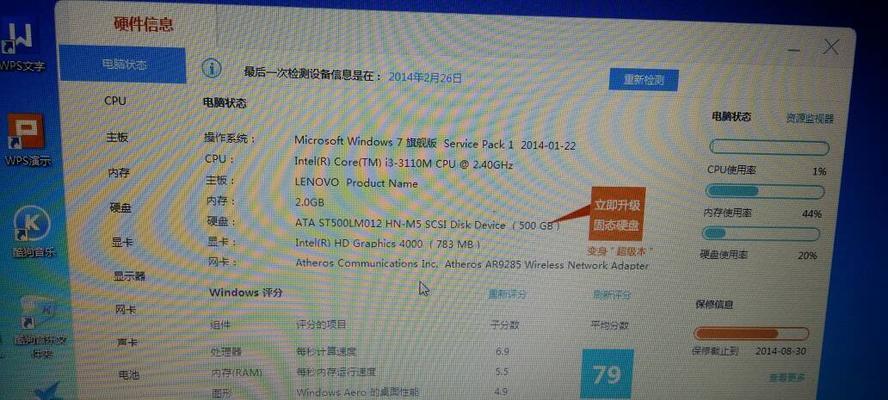Image resolution: width=888 pixels, height=400 pixels.
Task: Open the 资源监视器 link
Action: pyautogui.click(x=810, y=119)
